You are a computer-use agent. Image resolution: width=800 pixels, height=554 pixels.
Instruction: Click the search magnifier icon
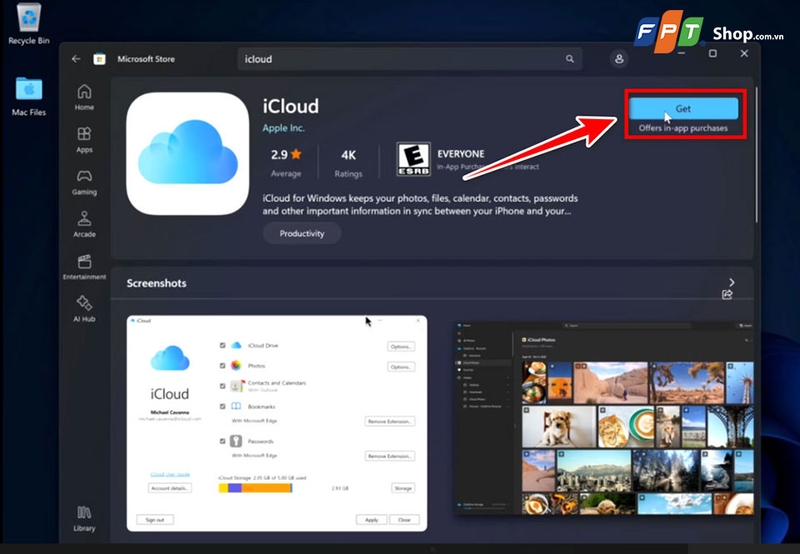569,59
